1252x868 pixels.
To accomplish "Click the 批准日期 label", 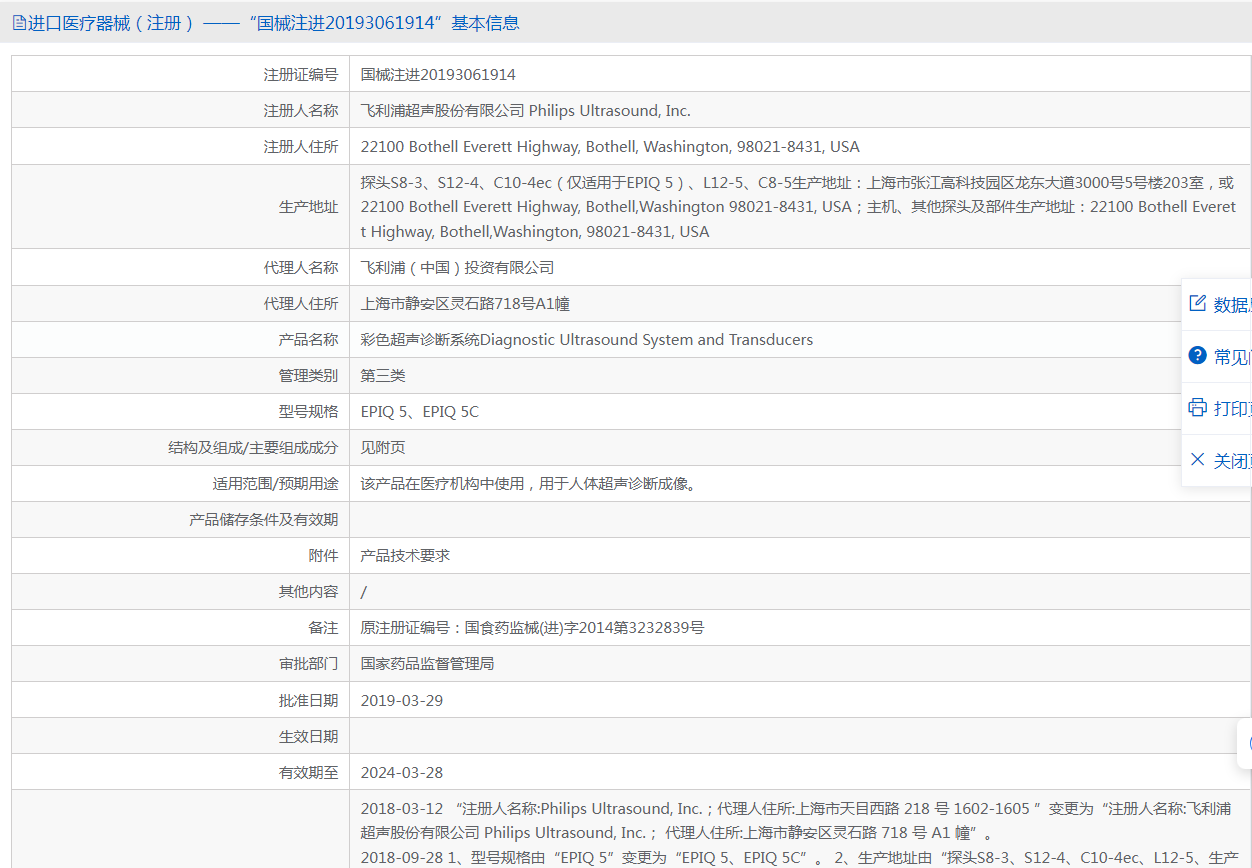I will [308, 700].
